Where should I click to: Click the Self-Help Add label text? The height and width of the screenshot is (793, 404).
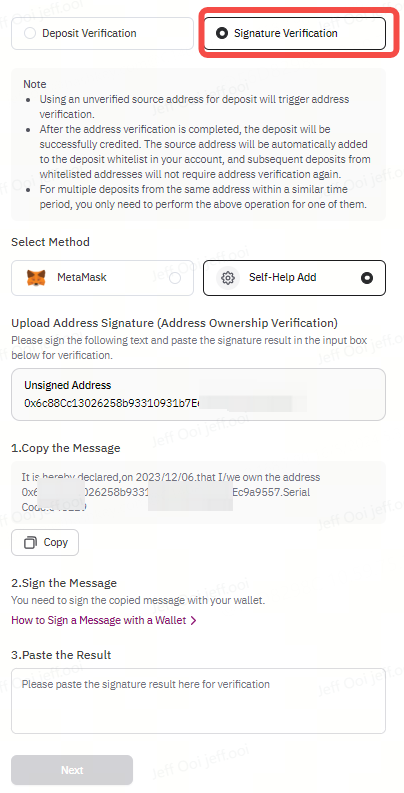(283, 277)
